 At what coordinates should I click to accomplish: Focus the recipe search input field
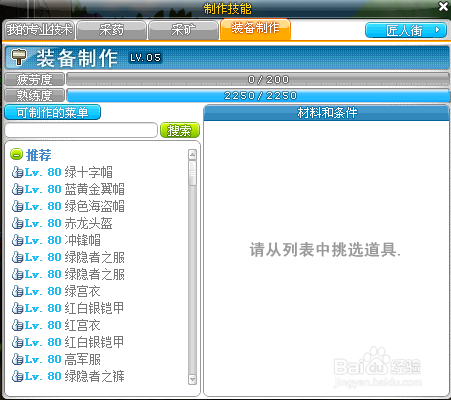pyautogui.click(x=81, y=130)
